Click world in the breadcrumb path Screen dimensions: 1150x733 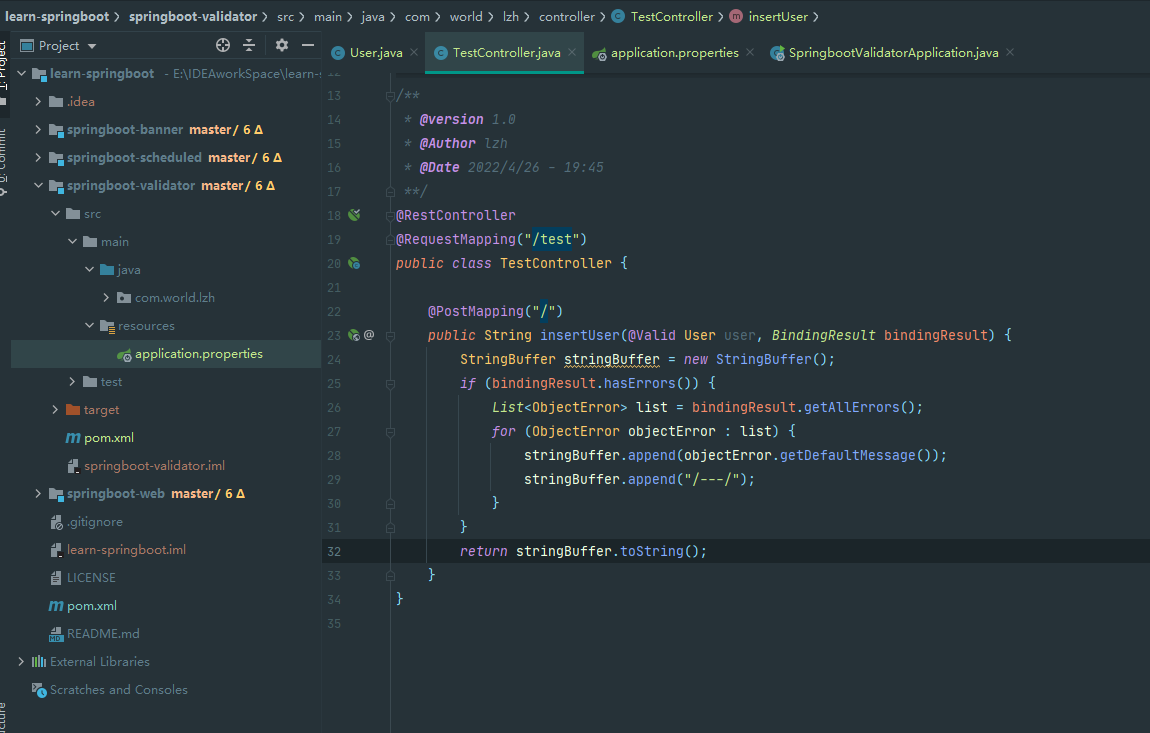coord(466,16)
